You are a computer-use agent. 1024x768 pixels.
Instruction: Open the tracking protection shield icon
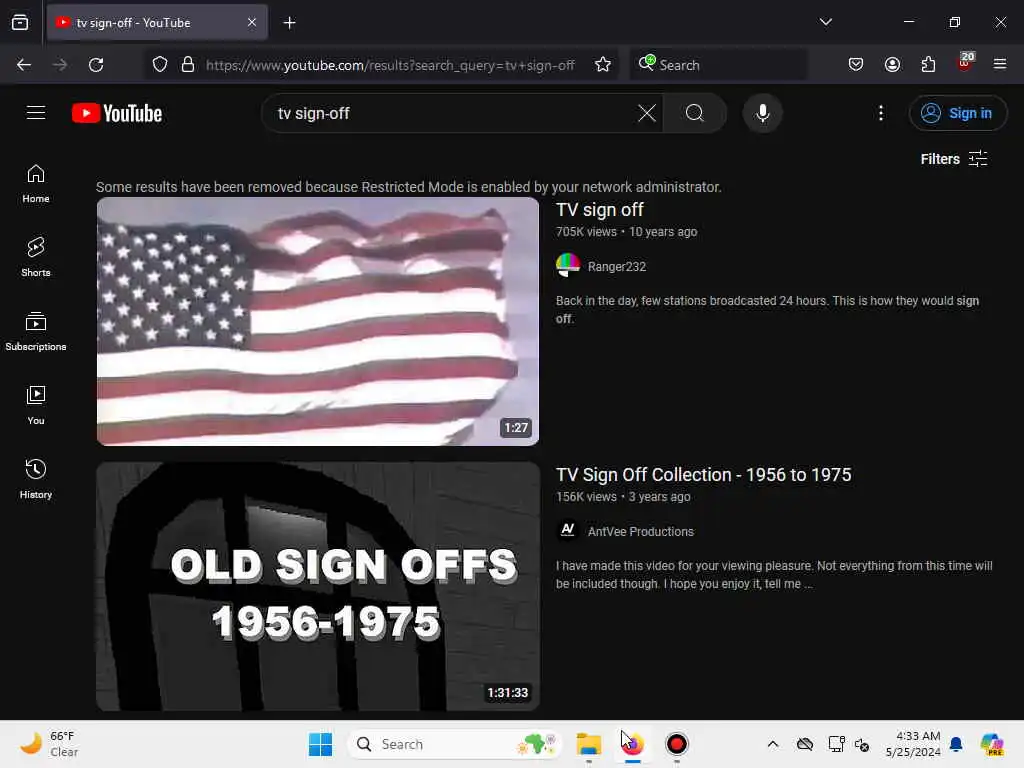click(160, 65)
